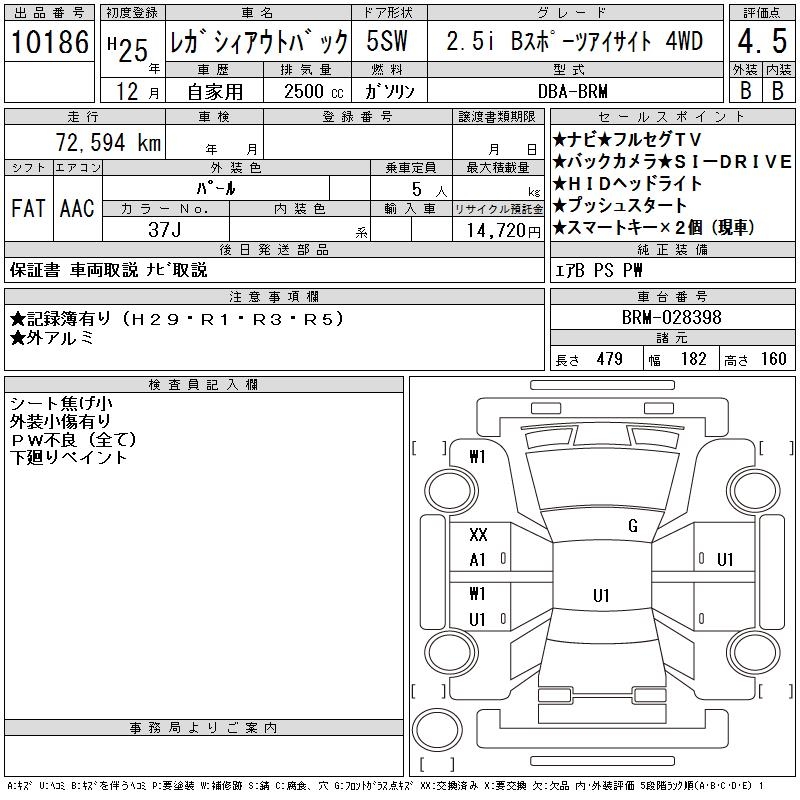
Task: Click recycle deposit 14,720円
Action: pyautogui.click(x=503, y=231)
